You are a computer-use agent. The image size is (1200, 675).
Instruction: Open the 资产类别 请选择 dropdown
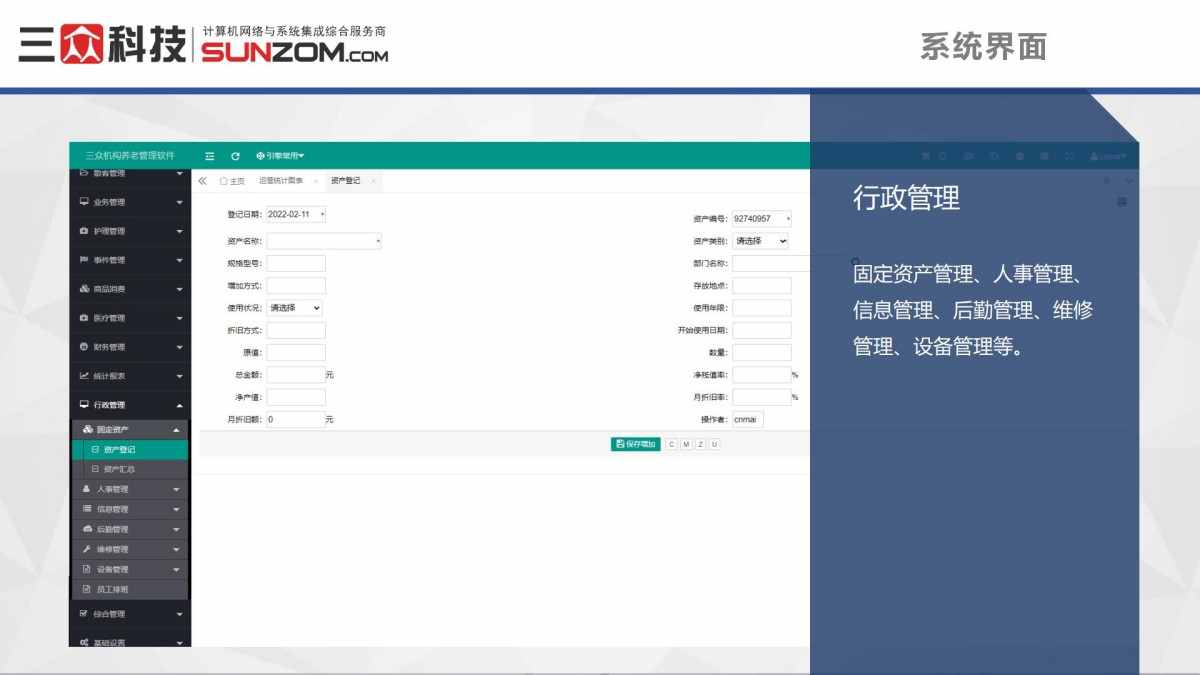tap(761, 240)
